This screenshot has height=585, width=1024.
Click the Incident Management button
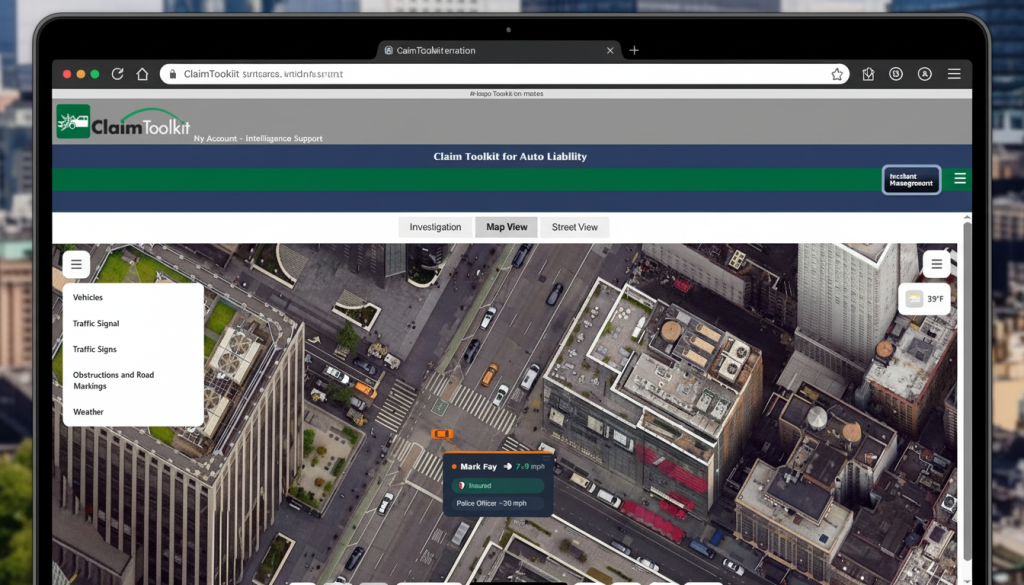point(911,179)
